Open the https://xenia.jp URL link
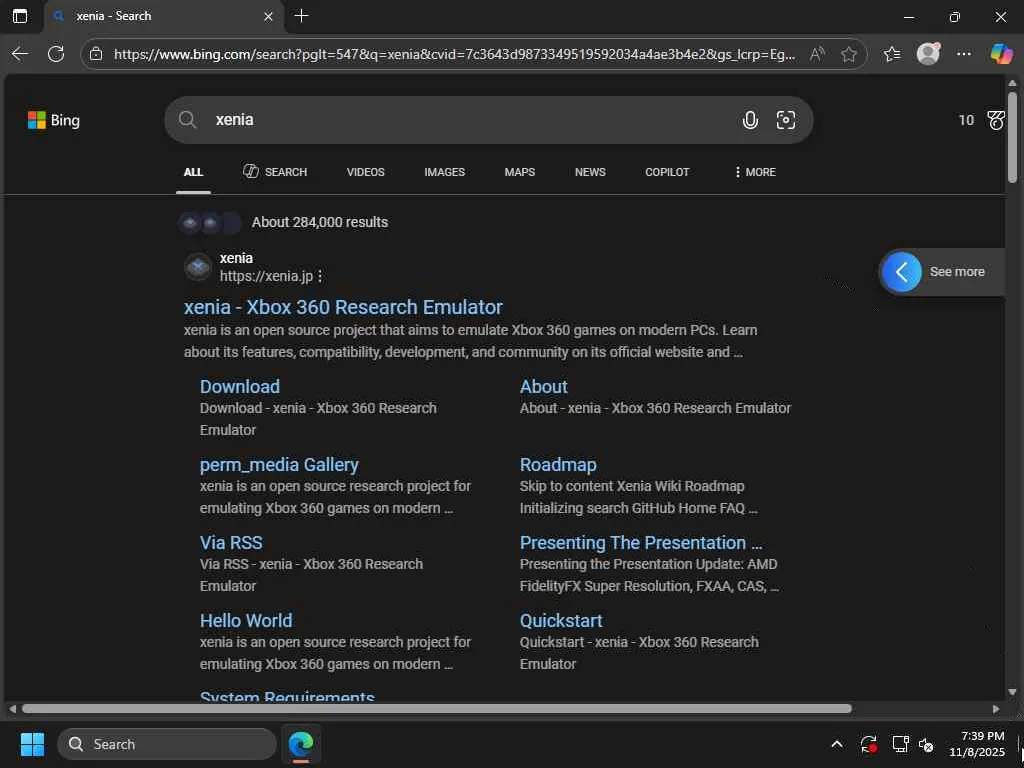 (x=266, y=276)
